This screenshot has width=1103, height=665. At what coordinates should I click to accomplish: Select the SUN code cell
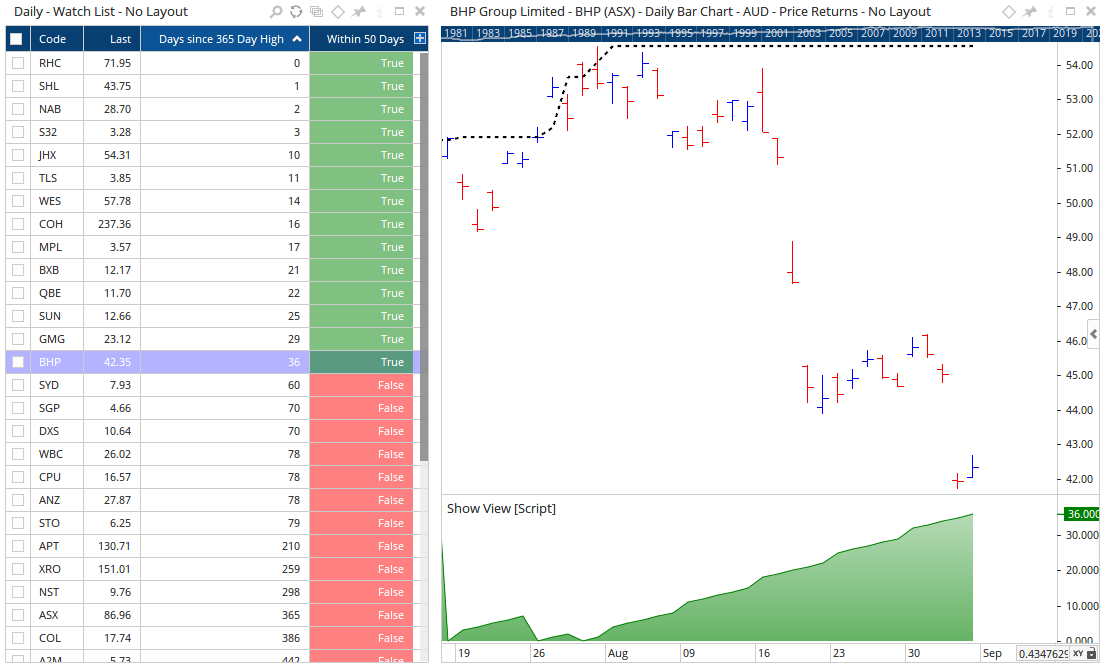(57, 316)
